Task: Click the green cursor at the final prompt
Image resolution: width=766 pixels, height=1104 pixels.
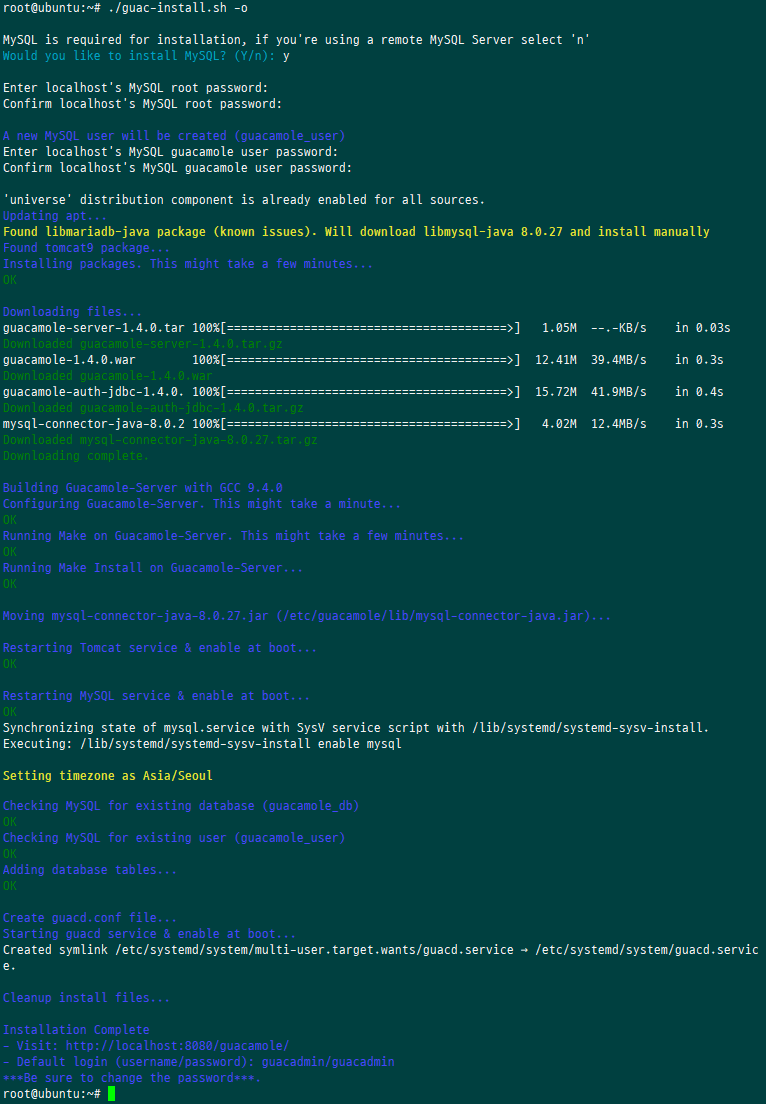Action: pos(112,1094)
